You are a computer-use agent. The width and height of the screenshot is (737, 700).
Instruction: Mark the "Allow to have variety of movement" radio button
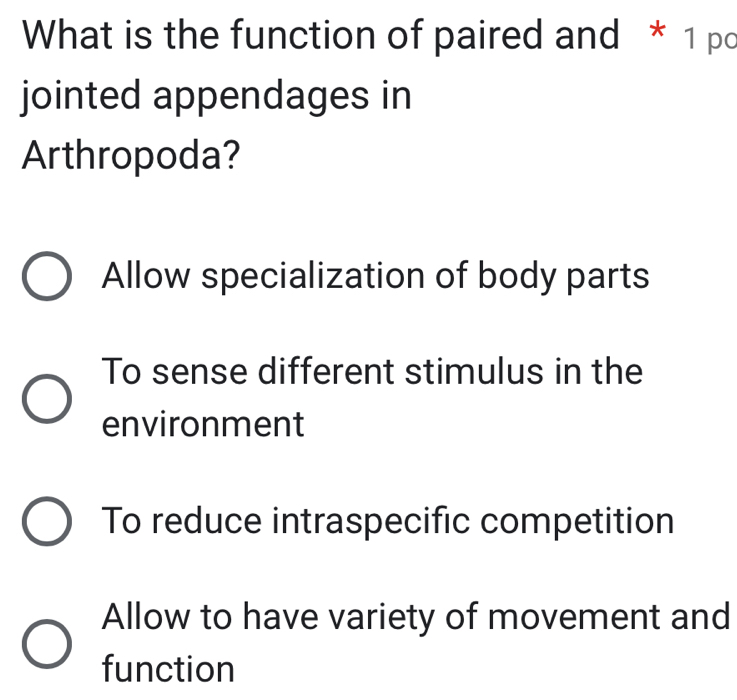point(47,645)
